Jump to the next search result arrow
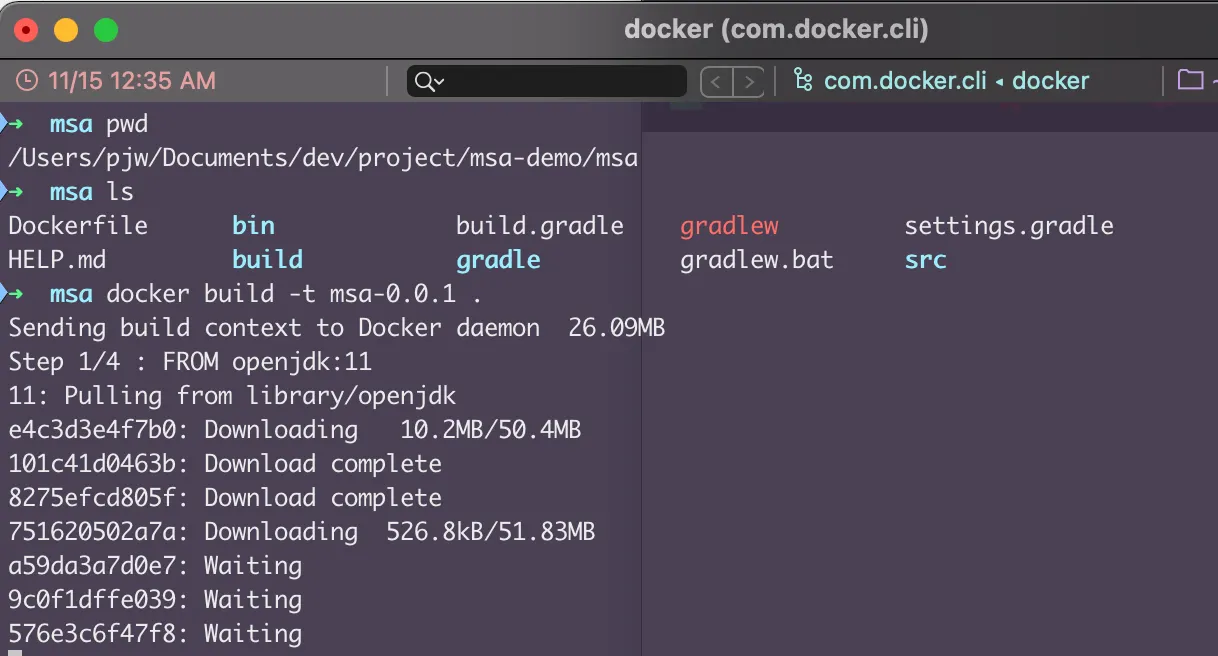The height and width of the screenshot is (656, 1218). tap(749, 82)
